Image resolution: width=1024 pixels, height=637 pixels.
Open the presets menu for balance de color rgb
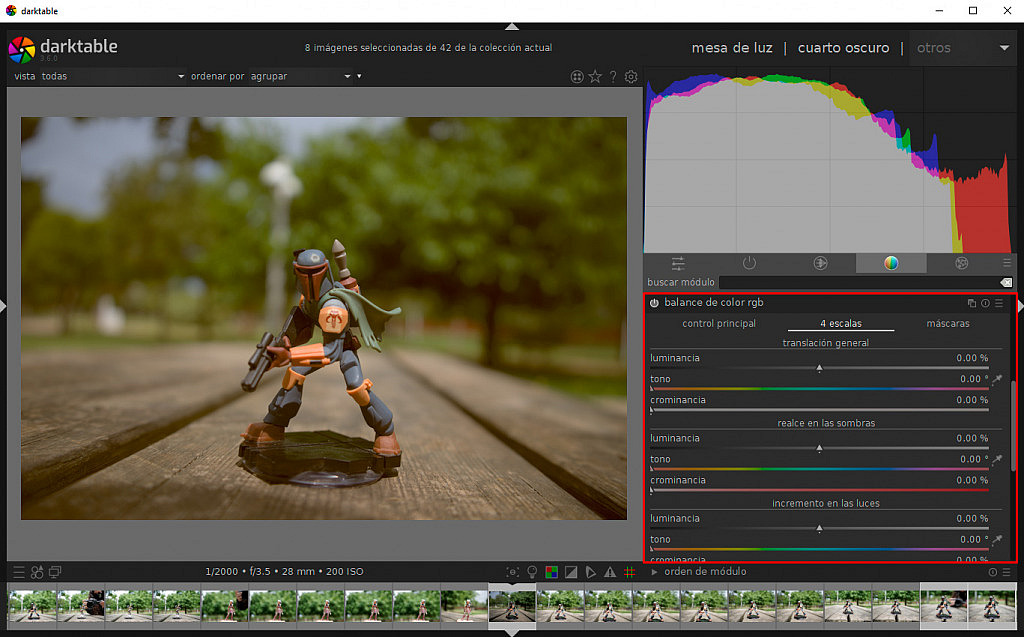(997, 302)
